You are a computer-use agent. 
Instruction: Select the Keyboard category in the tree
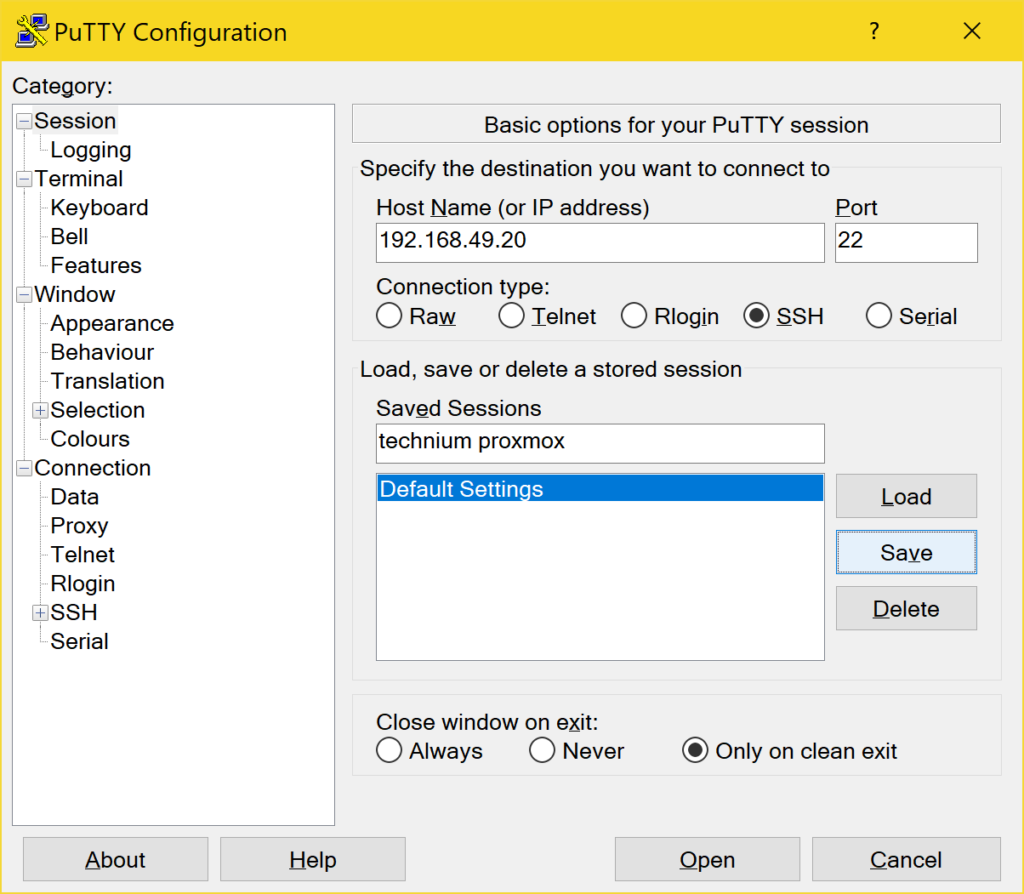98,207
